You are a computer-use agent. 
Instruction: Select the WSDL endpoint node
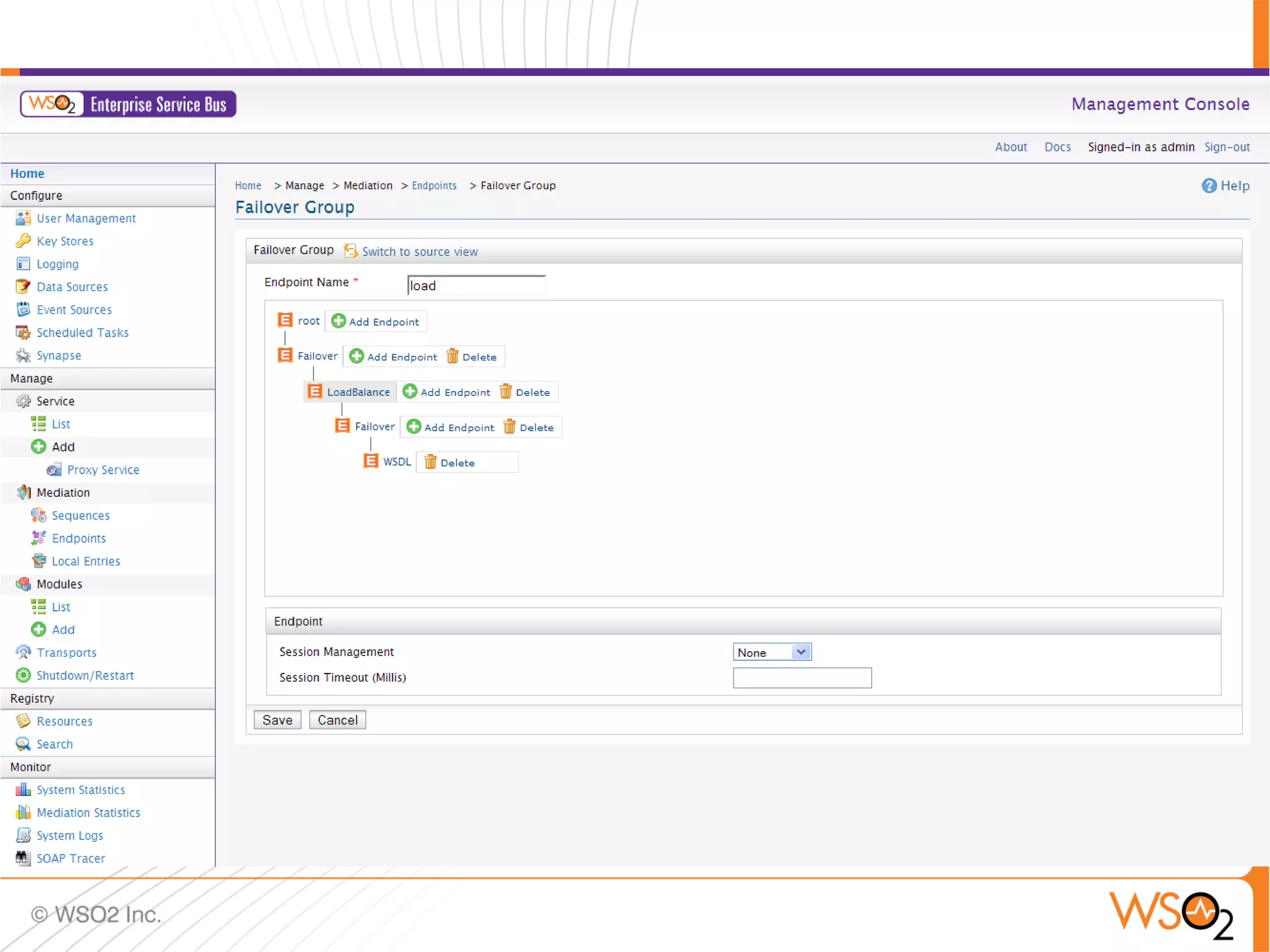396,461
